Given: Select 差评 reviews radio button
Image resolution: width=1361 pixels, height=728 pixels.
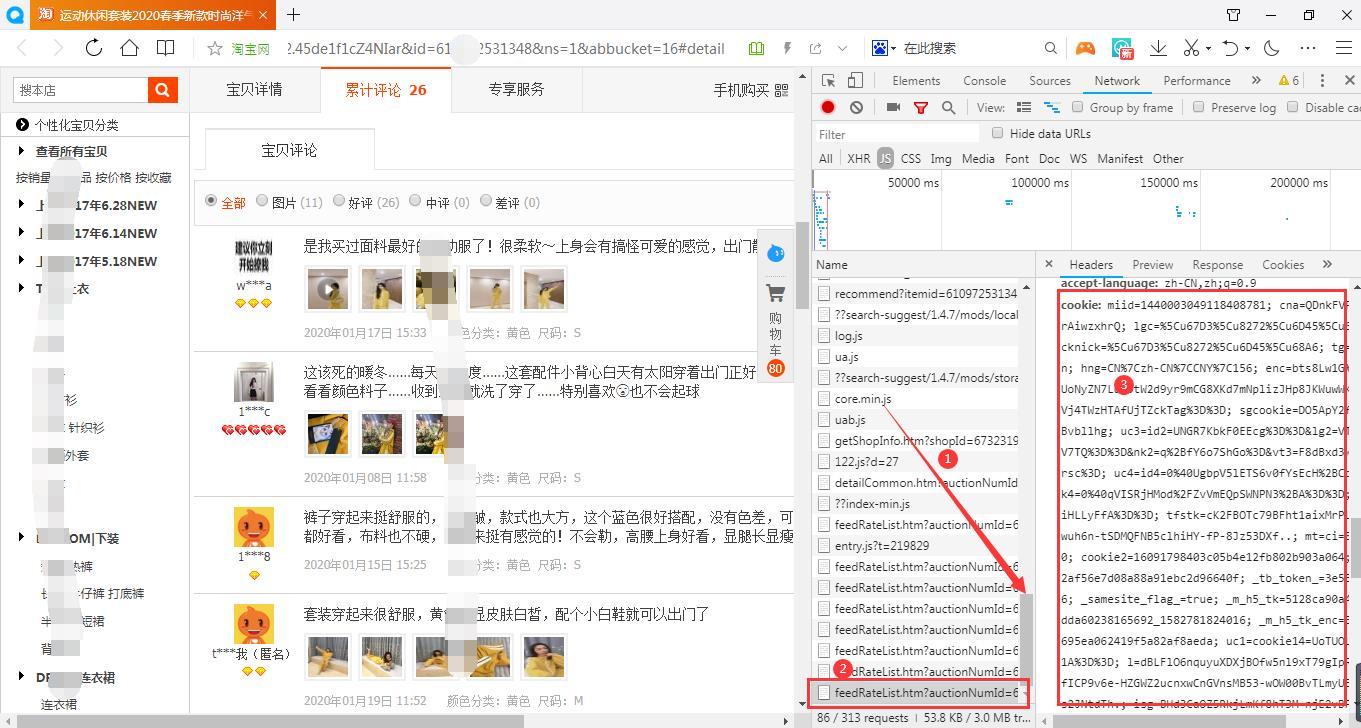Looking at the screenshot, I should (486, 201).
